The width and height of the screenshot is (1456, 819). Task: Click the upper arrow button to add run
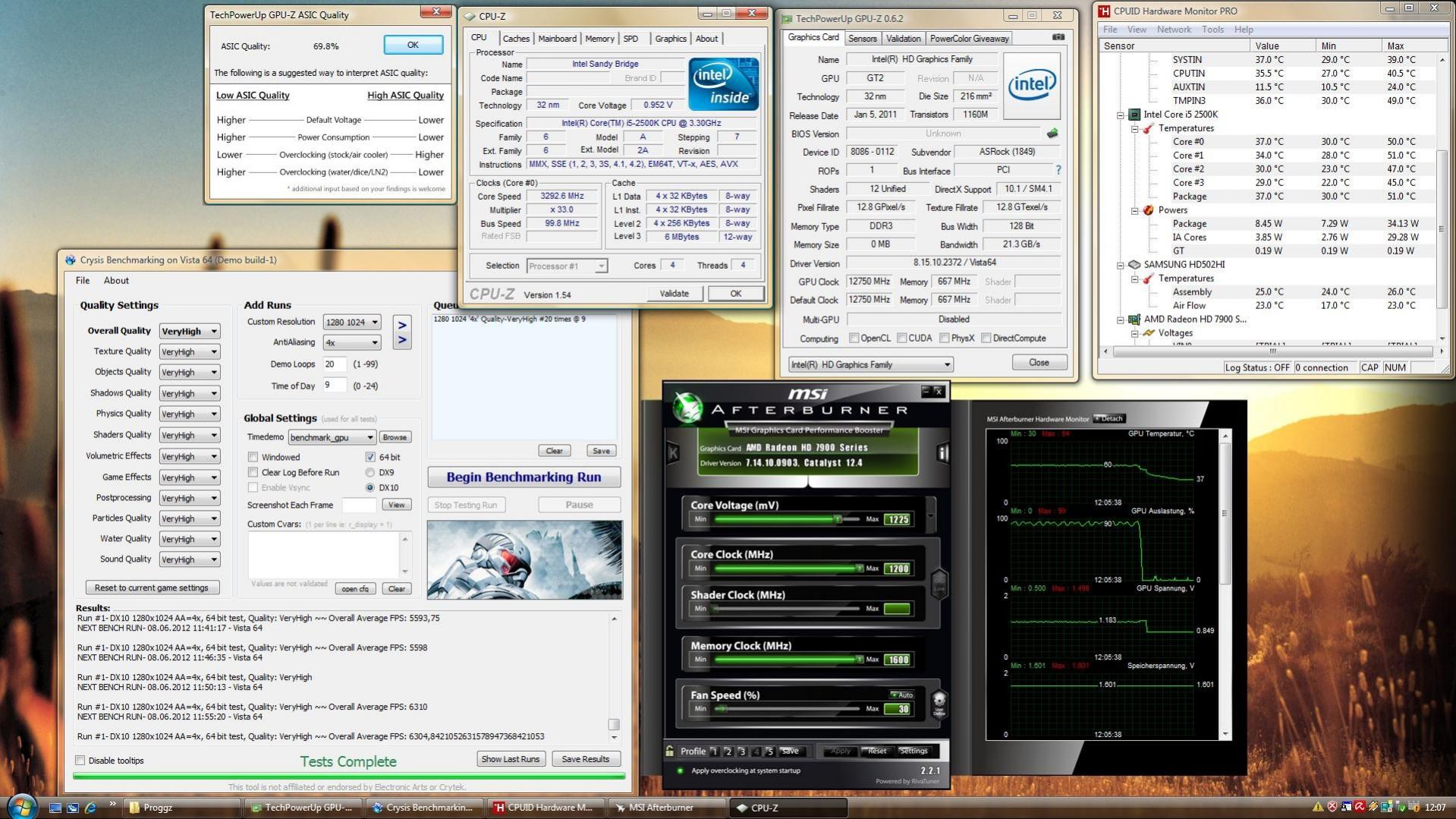coord(402,324)
